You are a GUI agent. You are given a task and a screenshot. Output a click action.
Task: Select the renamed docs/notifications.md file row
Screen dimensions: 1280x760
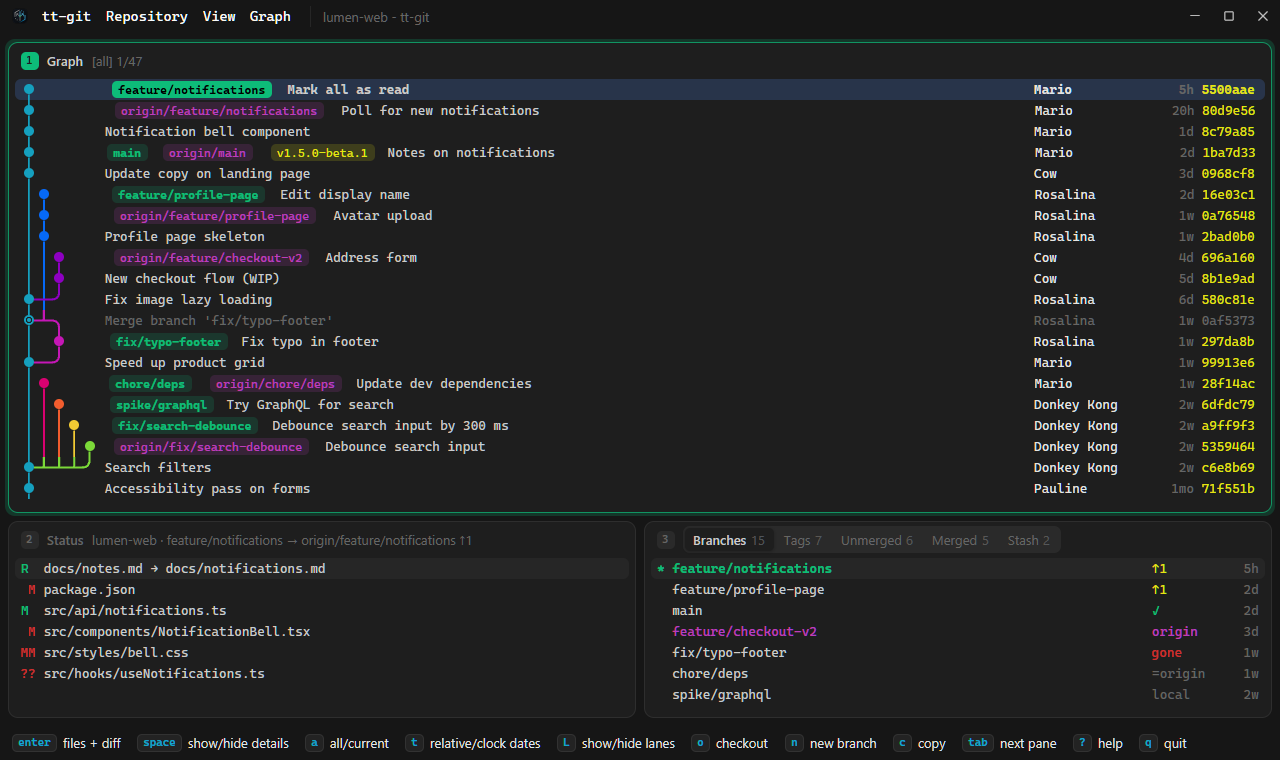pos(322,569)
